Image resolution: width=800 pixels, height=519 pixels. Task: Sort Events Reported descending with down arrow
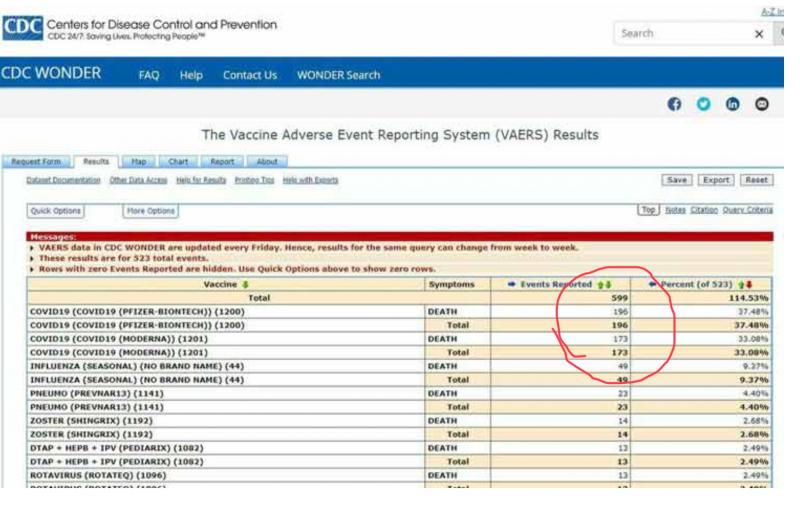pos(608,285)
